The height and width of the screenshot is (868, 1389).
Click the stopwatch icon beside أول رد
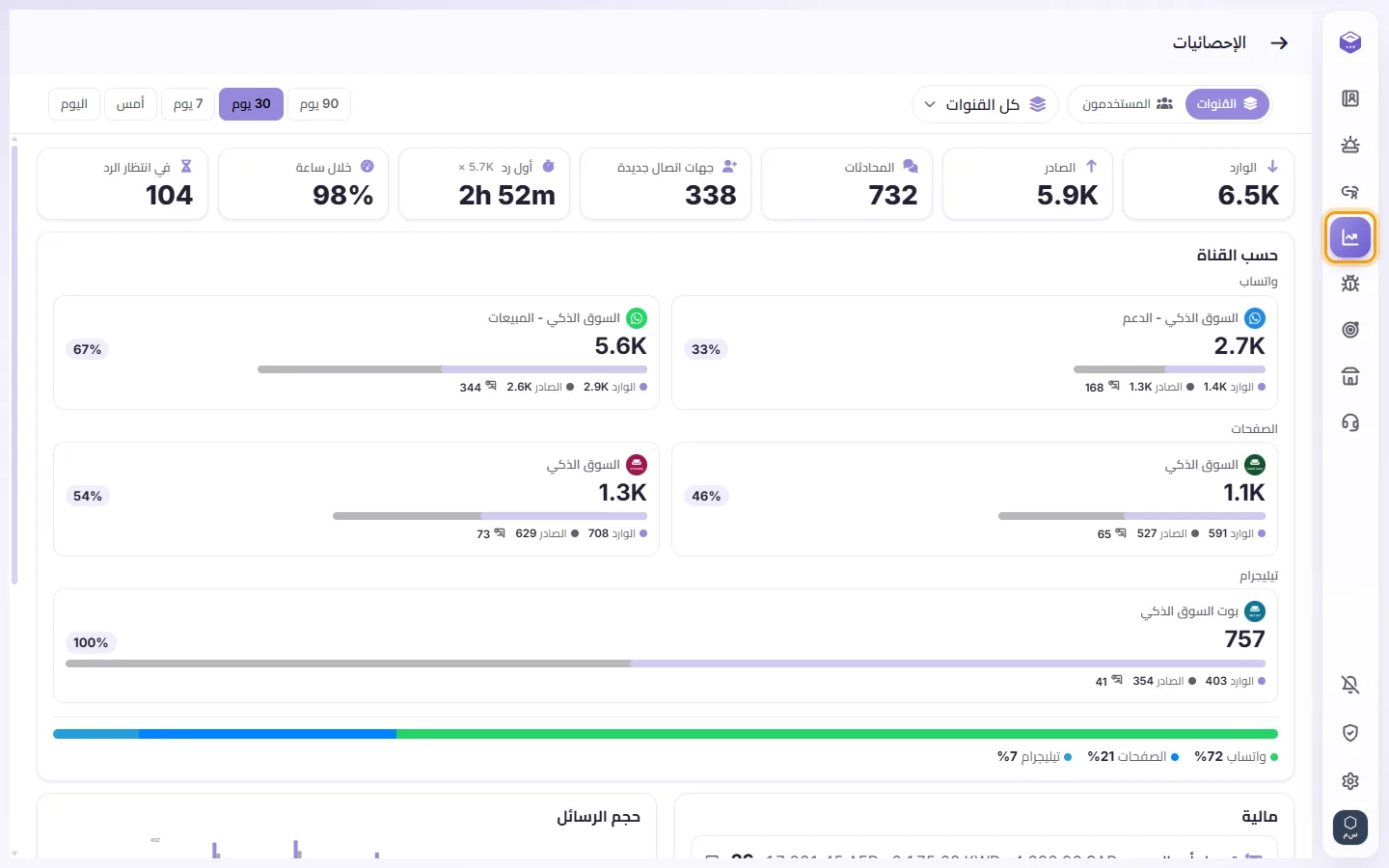(548, 167)
